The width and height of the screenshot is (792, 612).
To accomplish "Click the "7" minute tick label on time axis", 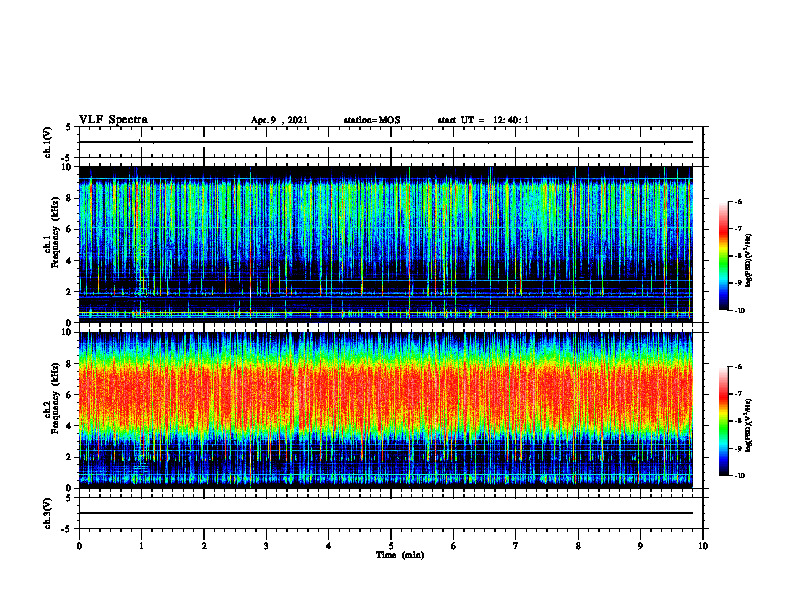I will click(516, 546).
